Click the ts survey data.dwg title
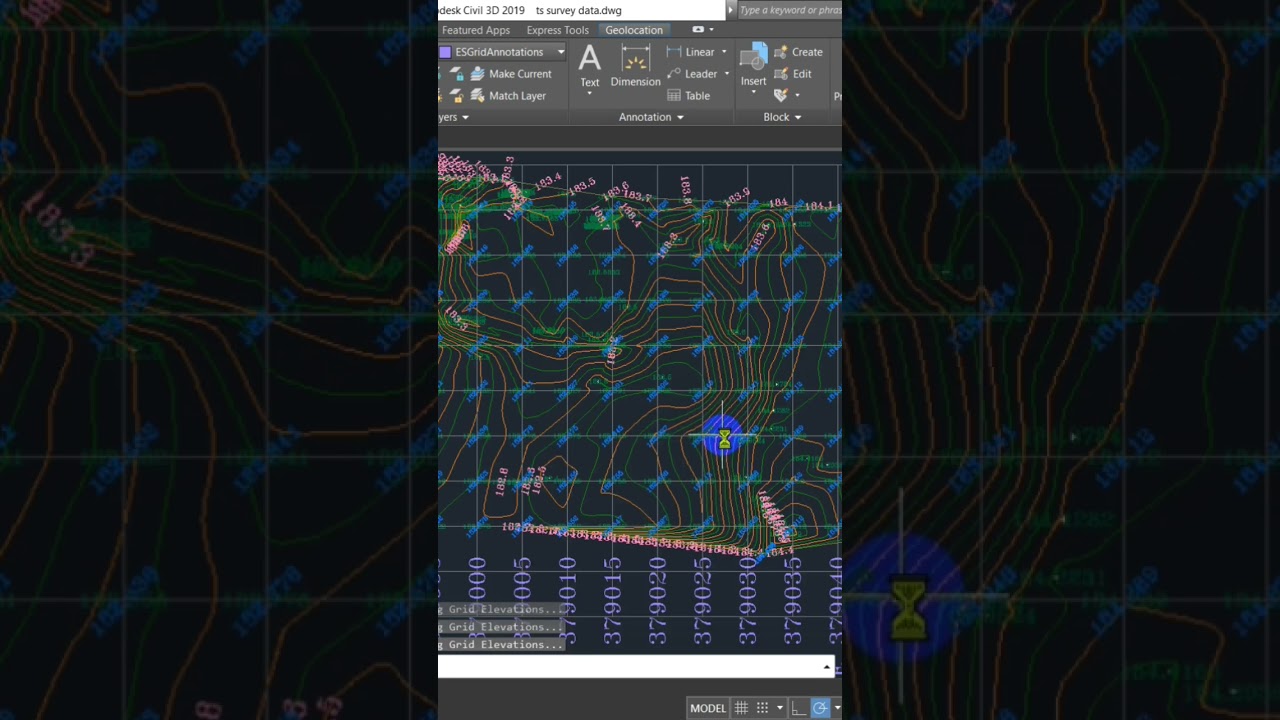Viewport: 1280px width, 720px height. [578, 10]
